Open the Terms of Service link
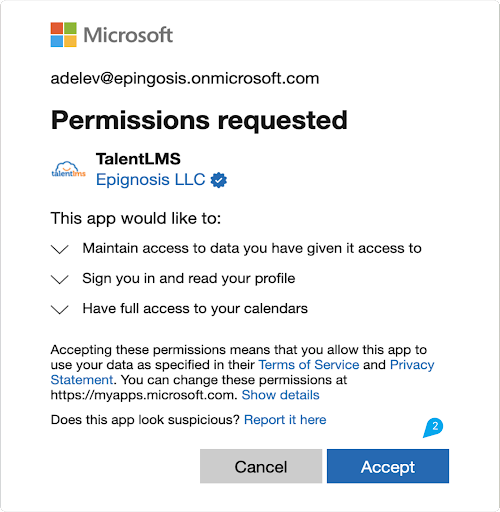The height and width of the screenshot is (512, 500). point(309,365)
